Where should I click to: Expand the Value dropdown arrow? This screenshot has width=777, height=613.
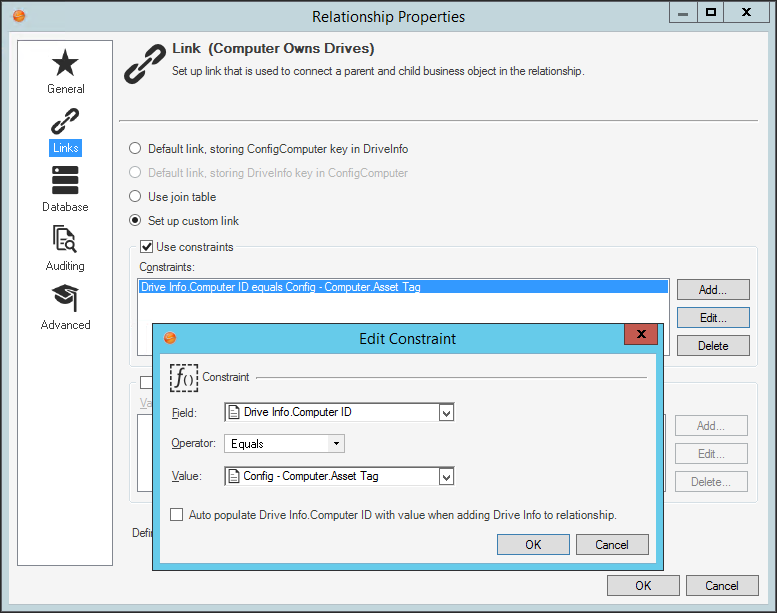click(446, 477)
